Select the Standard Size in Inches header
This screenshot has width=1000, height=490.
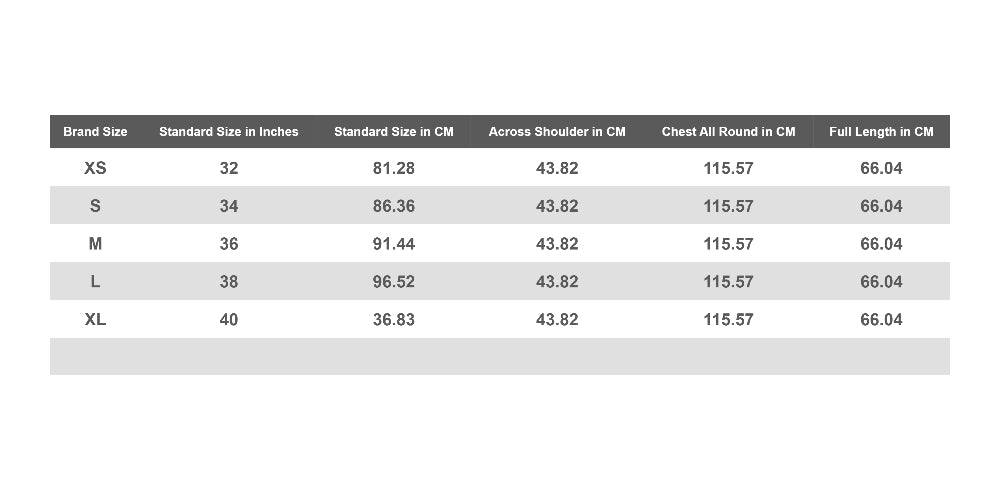pos(228,131)
